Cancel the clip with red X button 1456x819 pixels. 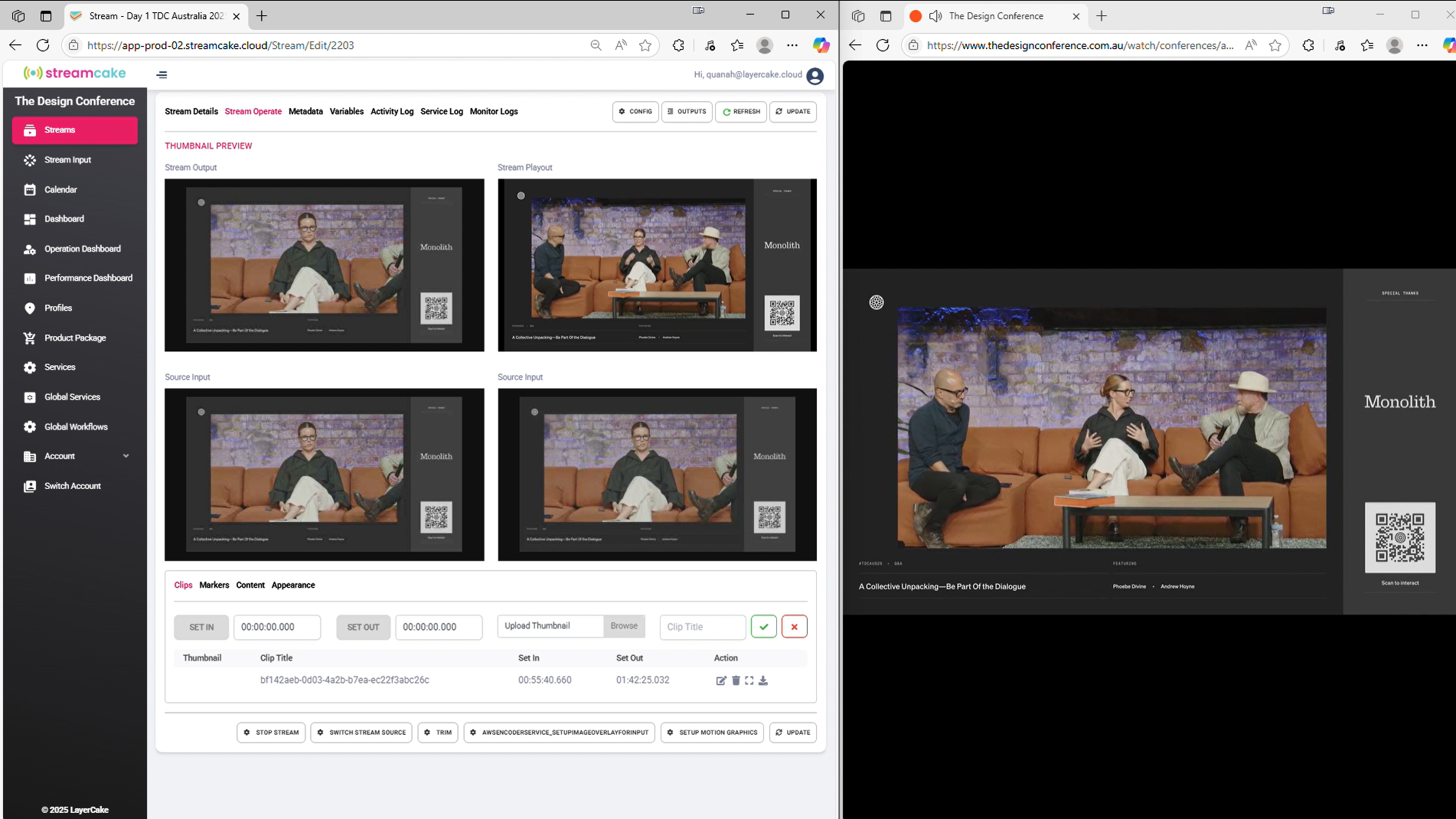tap(795, 627)
